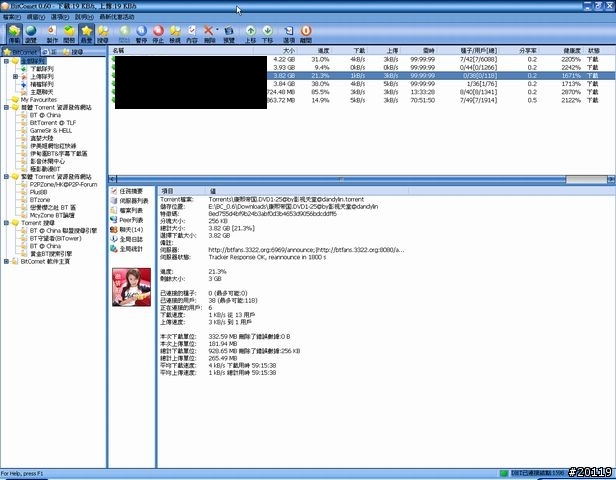The width and height of the screenshot is (616, 480).
Task: Switch to the BitComet sidebar tab
Action: point(20,52)
